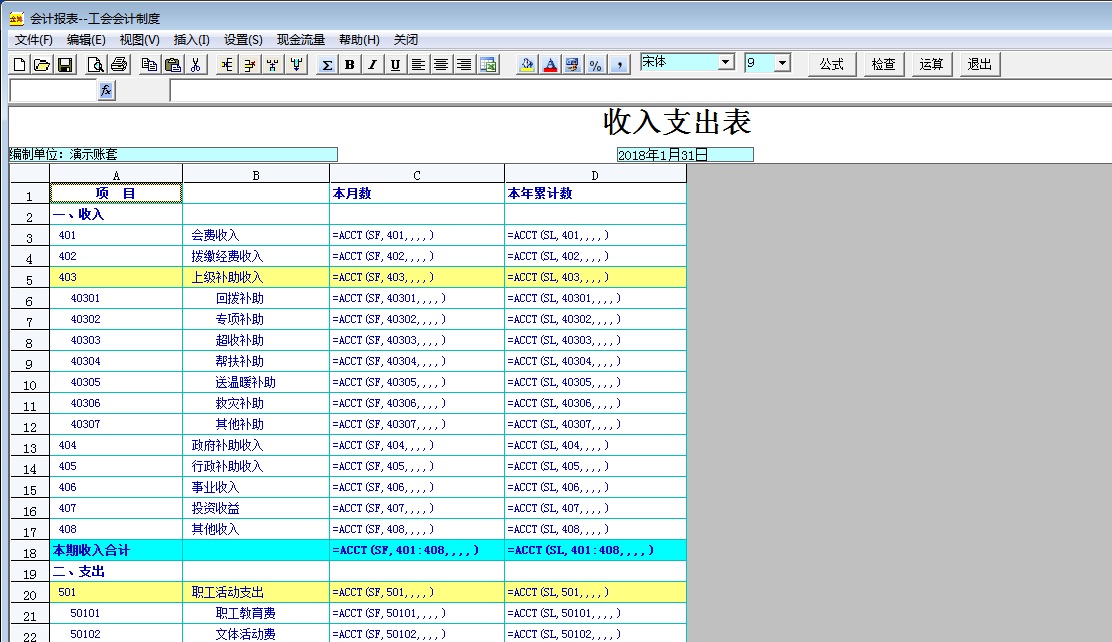The height and width of the screenshot is (642, 1112).
Task: Click the Excel export table icon
Action: (488, 65)
